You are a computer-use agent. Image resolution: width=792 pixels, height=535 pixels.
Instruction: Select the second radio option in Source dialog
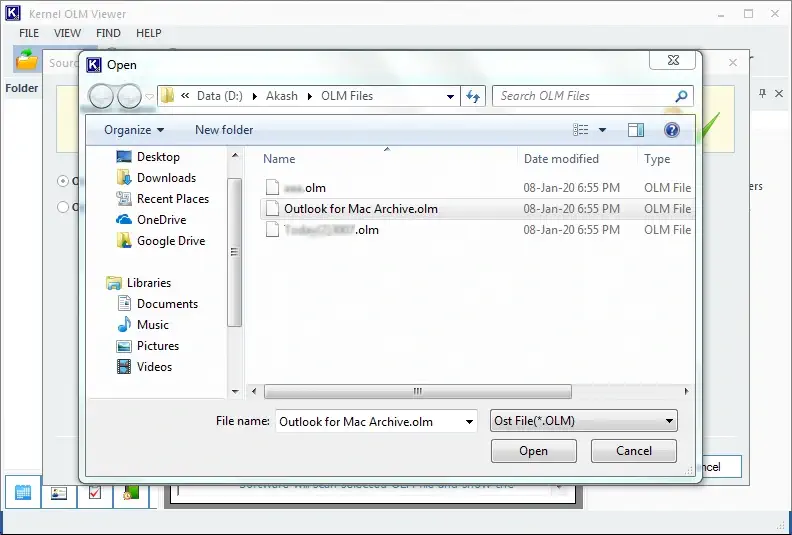click(x=63, y=207)
